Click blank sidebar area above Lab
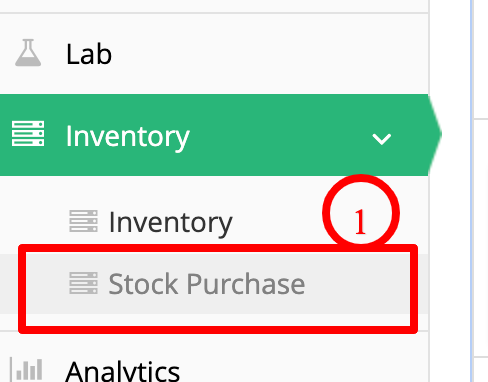The image size is (488, 382). [213, 6]
